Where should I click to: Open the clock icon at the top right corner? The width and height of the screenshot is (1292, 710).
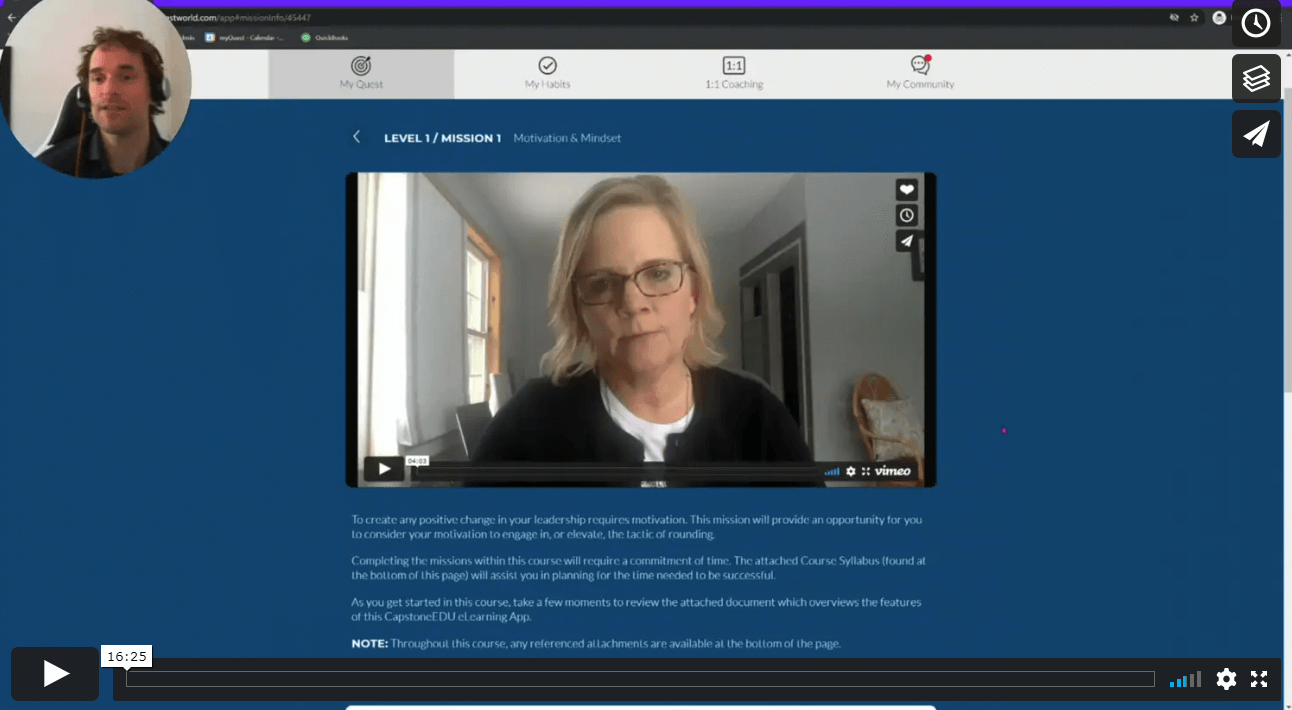click(x=1256, y=23)
